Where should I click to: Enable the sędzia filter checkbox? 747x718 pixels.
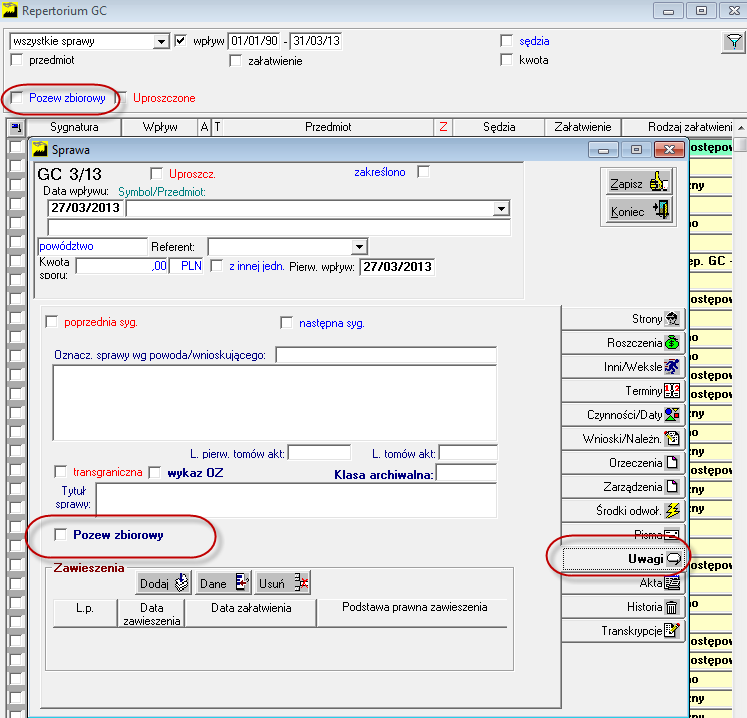506,40
